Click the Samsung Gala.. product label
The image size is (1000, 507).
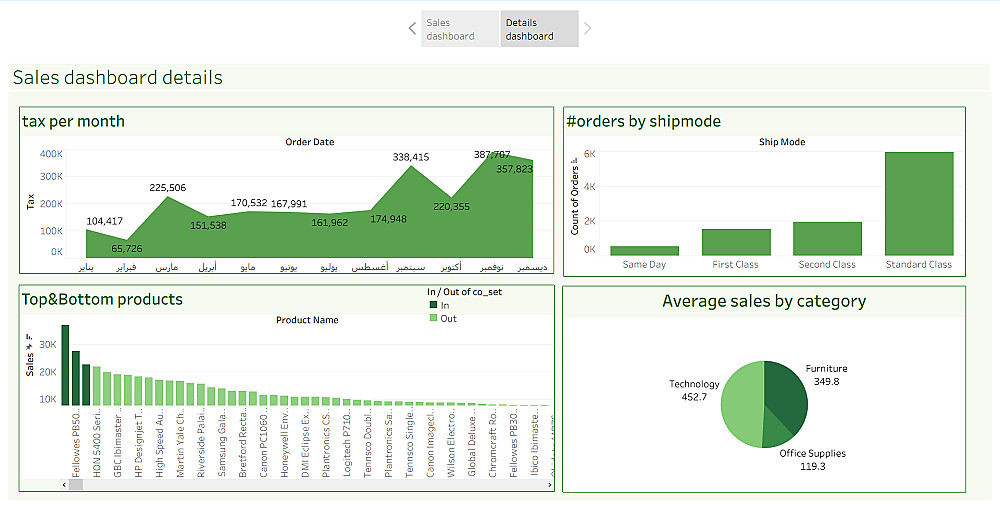[222, 445]
